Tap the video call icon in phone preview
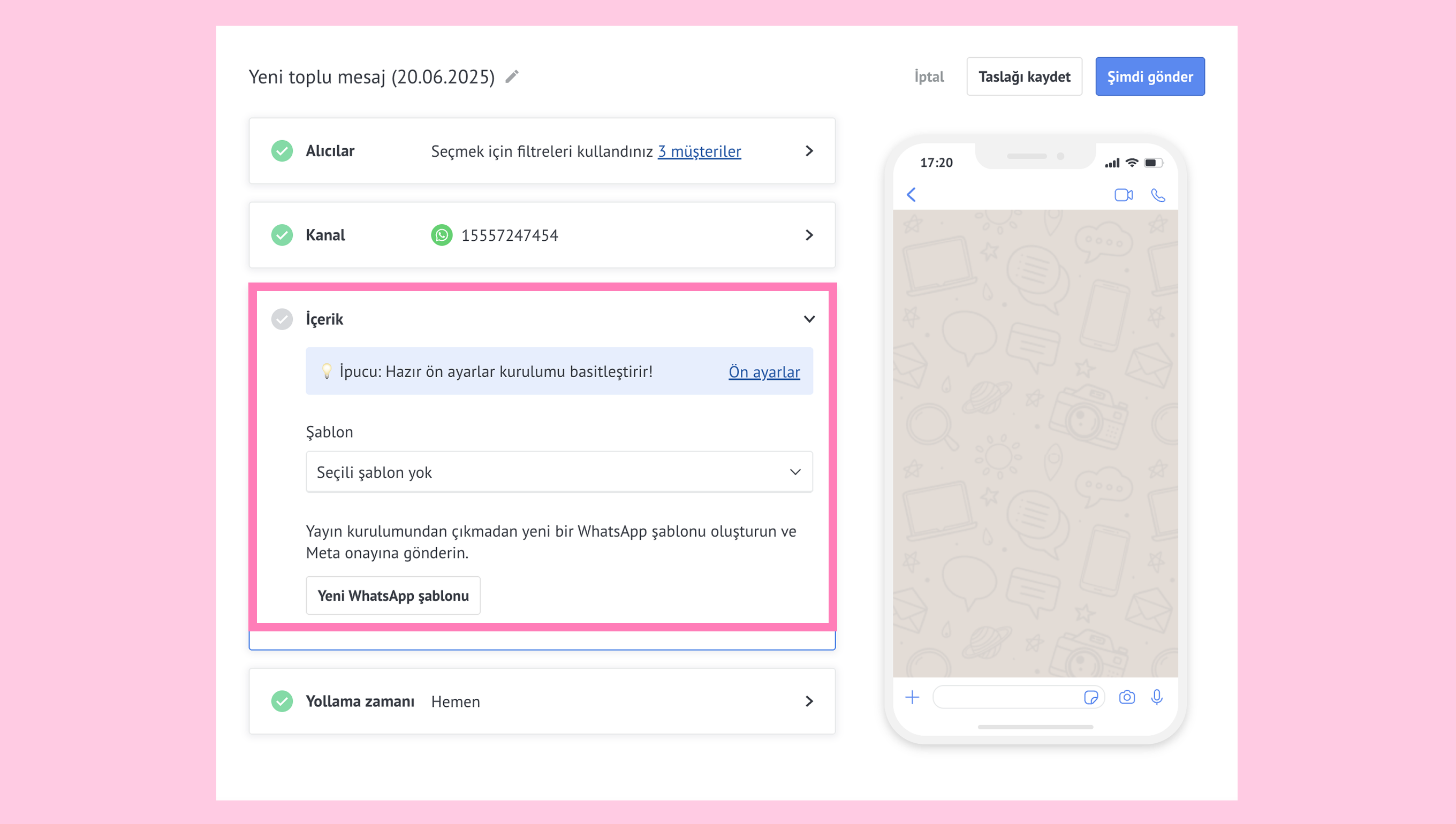The height and width of the screenshot is (824, 1456). [1123, 195]
